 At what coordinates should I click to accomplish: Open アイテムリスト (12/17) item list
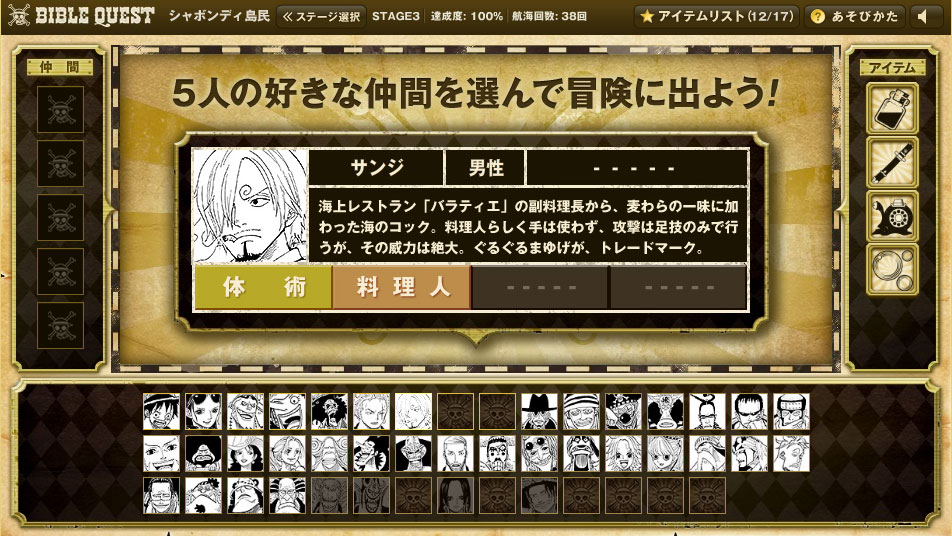pyautogui.click(x=716, y=16)
